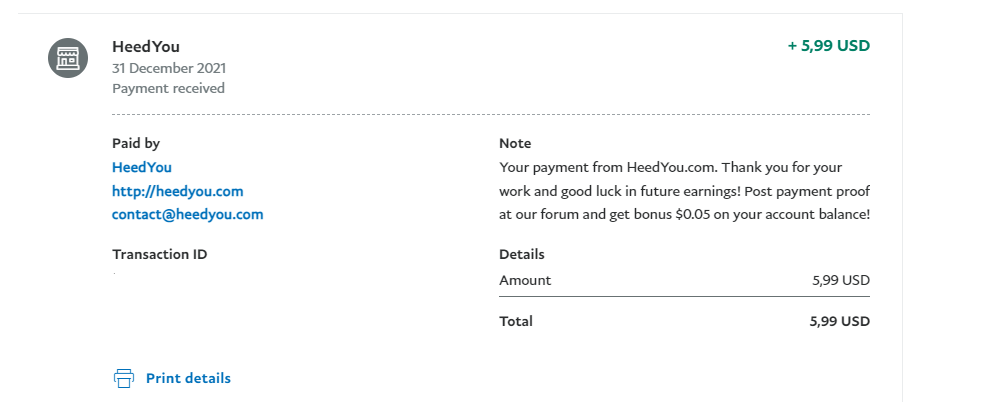Click the Total row label
The image size is (996, 419).
(x=516, y=321)
